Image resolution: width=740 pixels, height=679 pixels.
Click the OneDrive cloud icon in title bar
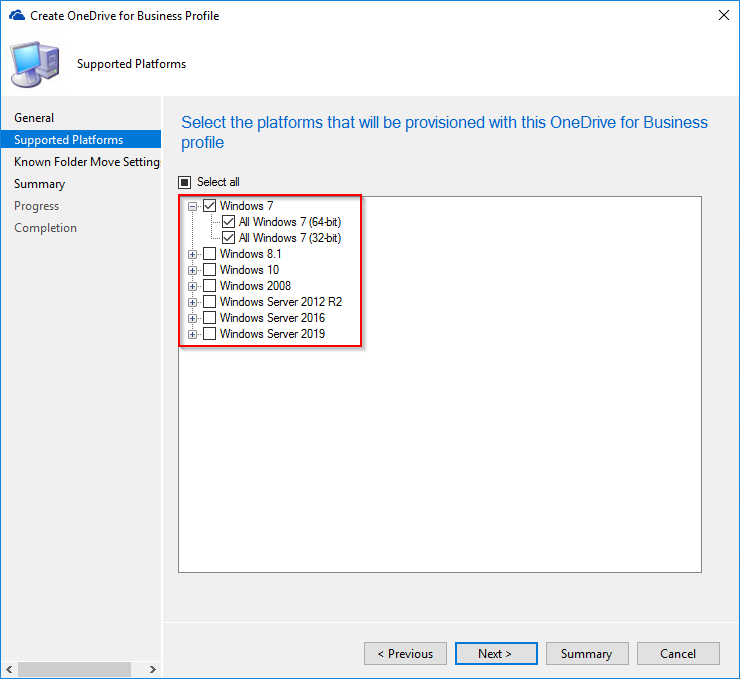coord(16,16)
